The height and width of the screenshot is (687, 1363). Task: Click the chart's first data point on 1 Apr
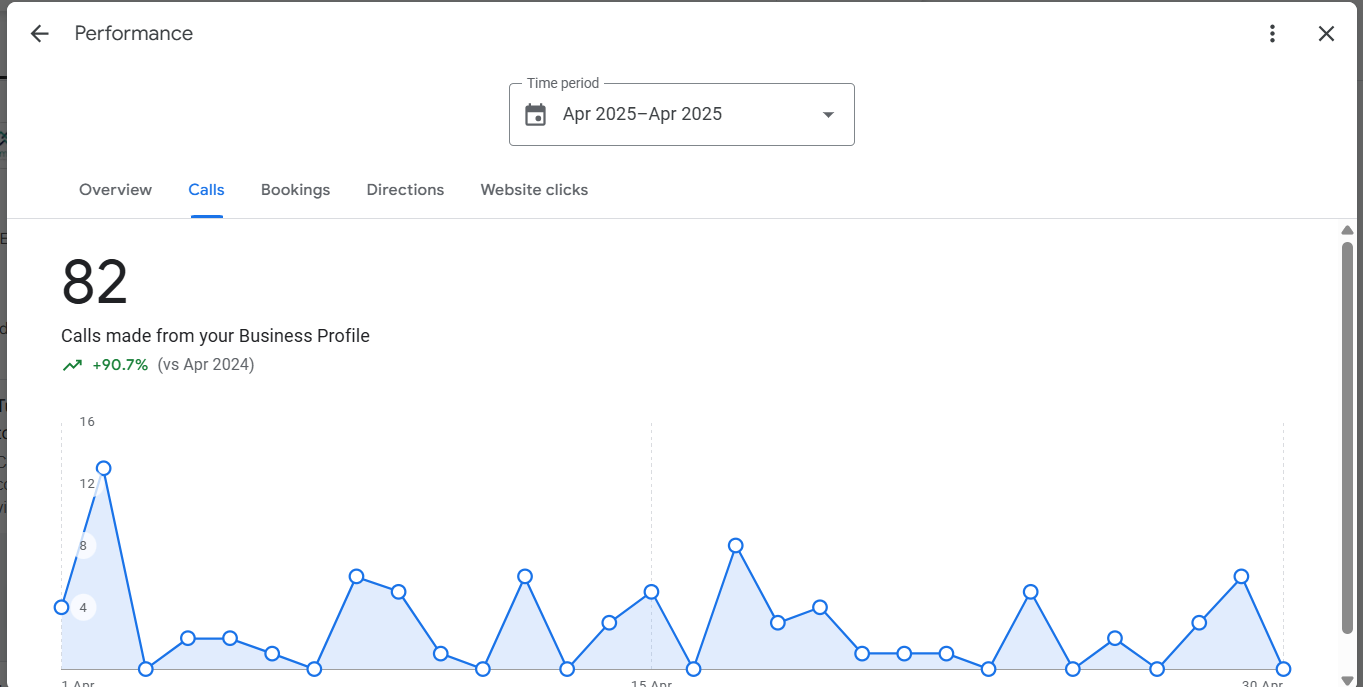click(61, 607)
